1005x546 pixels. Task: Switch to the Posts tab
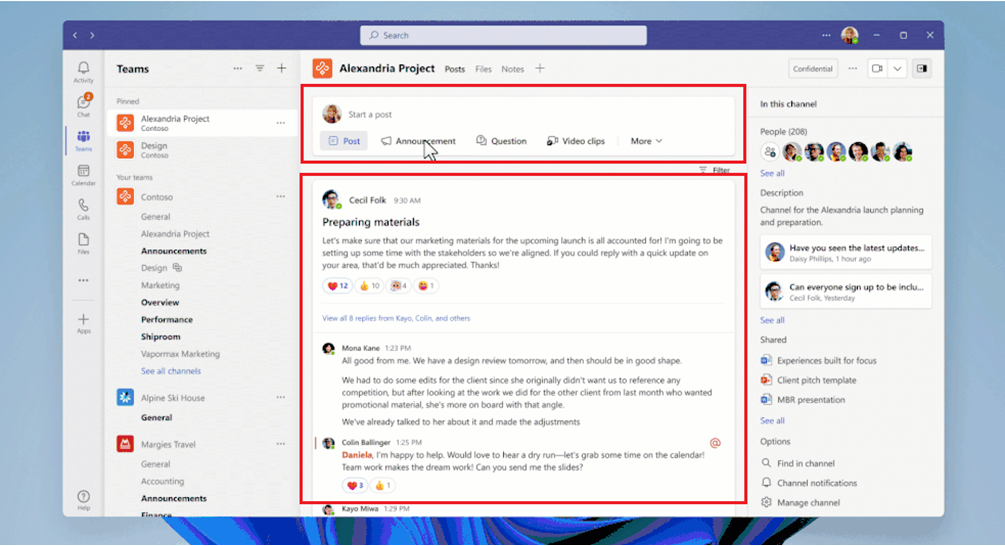454,69
